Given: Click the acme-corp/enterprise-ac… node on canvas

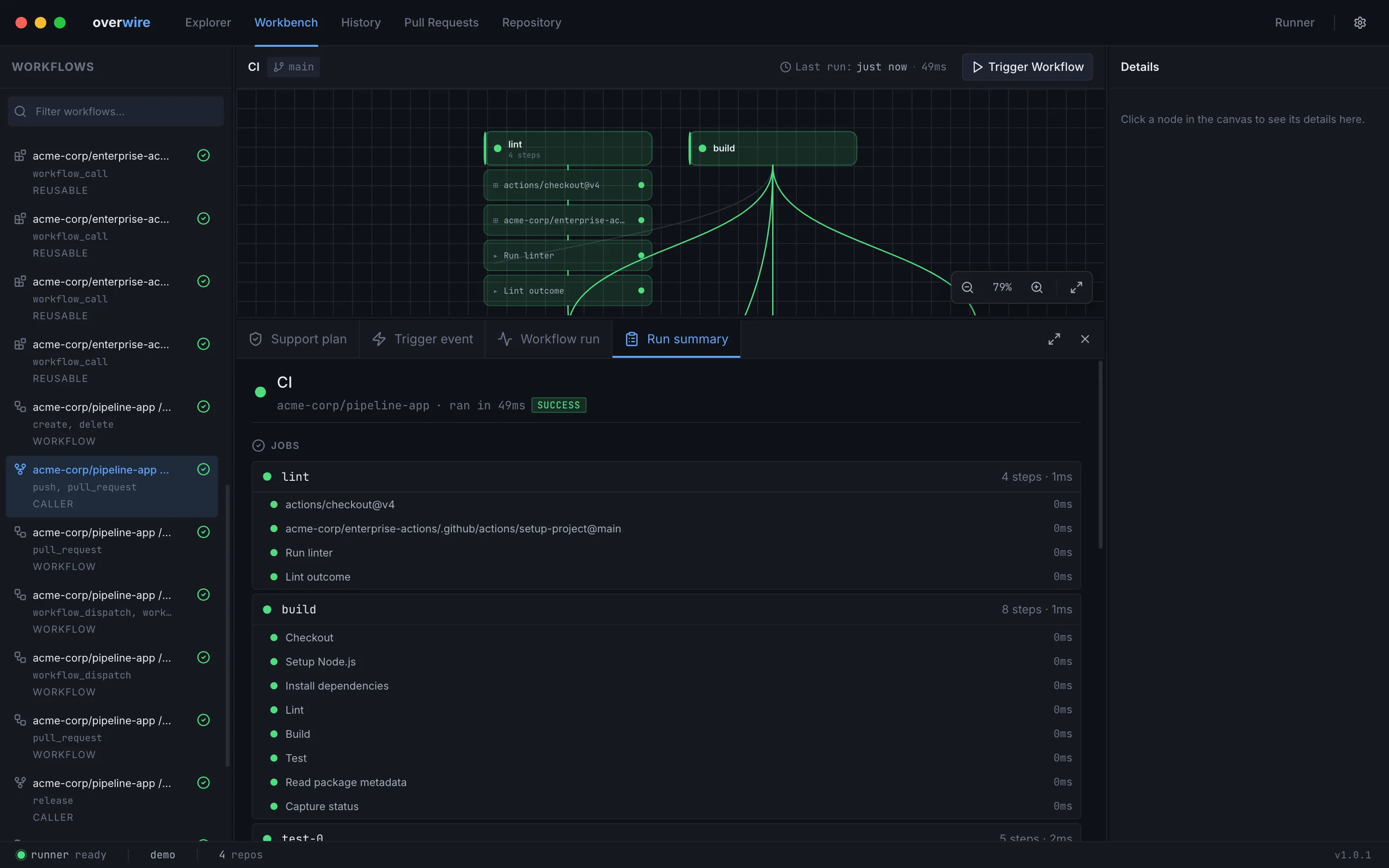Looking at the screenshot, I should tap(568, 220).
